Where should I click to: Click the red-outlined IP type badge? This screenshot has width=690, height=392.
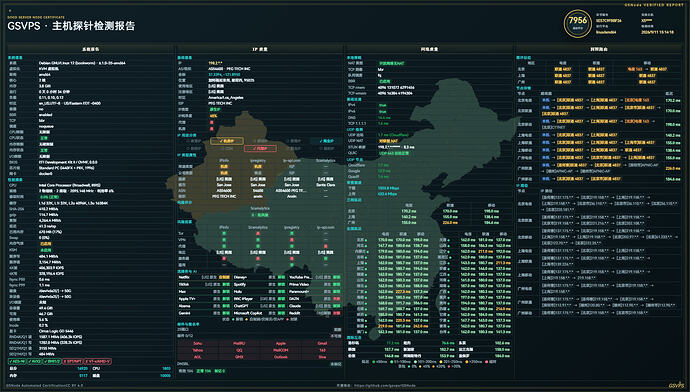[x=260, y=148]
